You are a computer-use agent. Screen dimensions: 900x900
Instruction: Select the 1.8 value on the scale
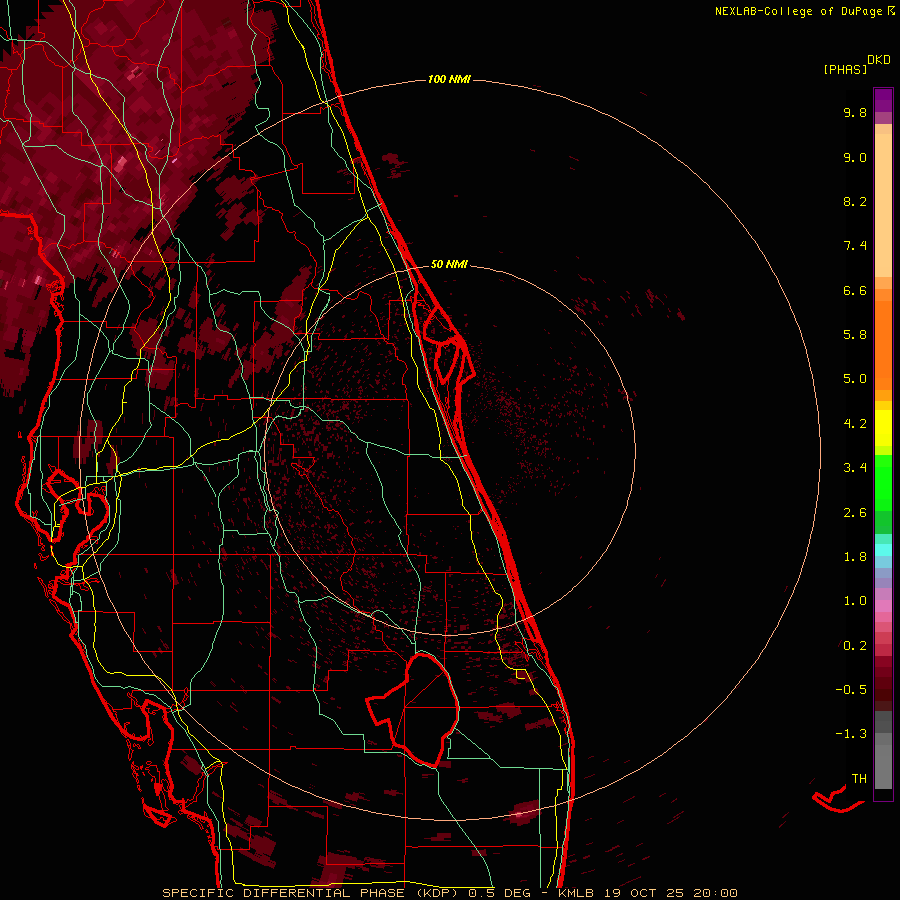point(855,557)
